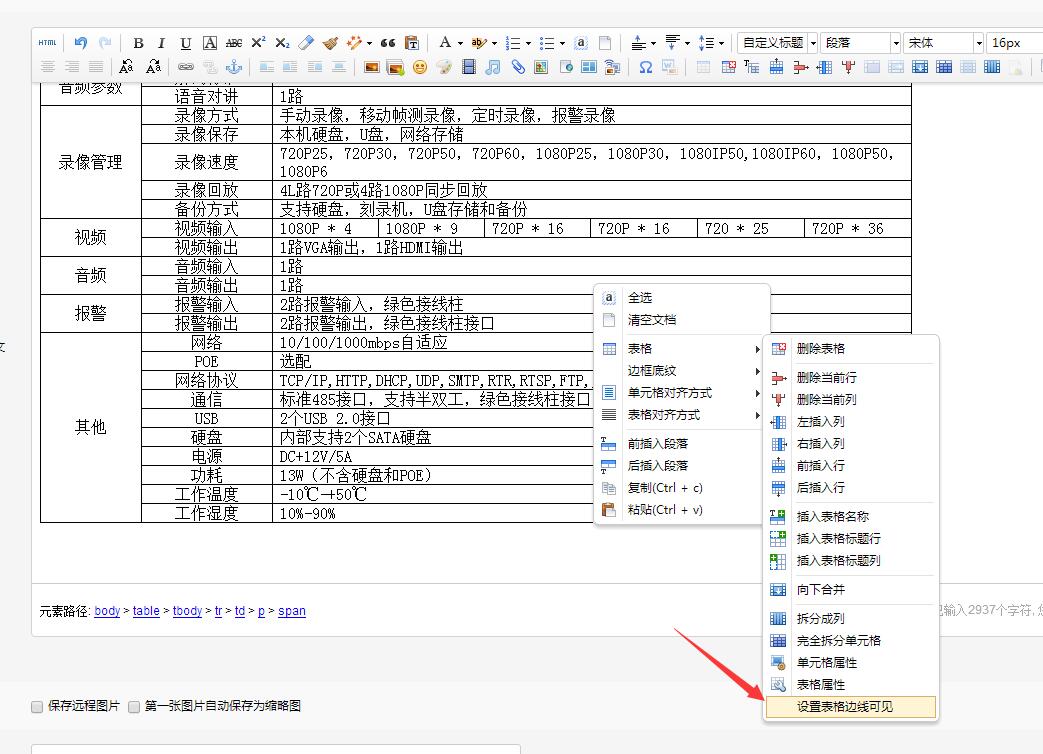Click the blockquote quotation icon

389,43
